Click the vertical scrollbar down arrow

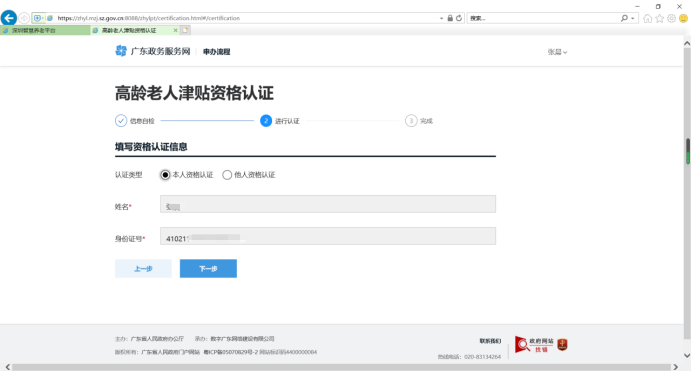687,356
